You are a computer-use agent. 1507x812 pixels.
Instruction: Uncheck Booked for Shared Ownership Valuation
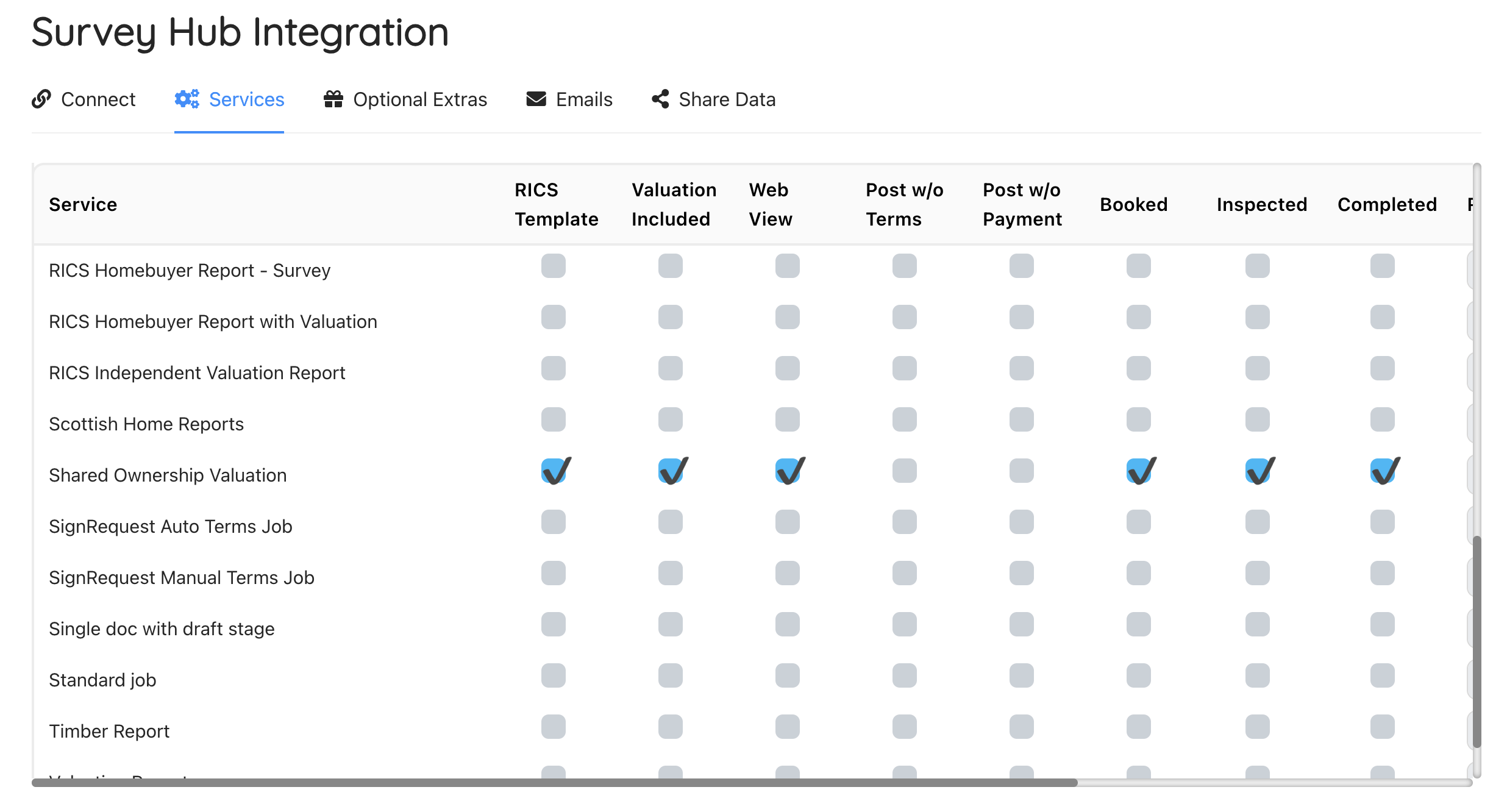pos(1138,471)
